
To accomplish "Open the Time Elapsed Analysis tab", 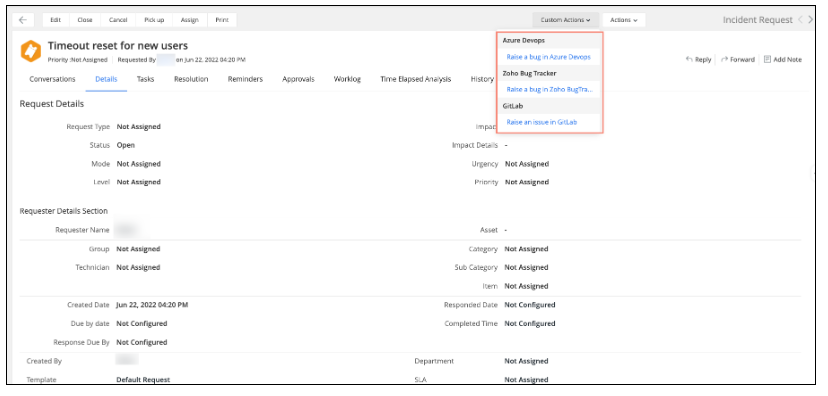I will 416,79.
